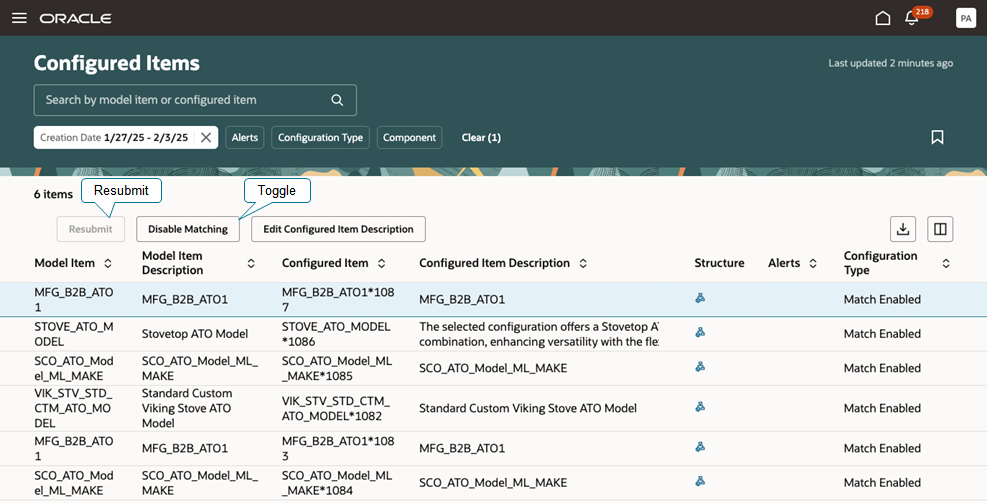This screenshot has width=987, height=503.
Task: Clear all applied filters
Action: pyautogui.click(x=481, y=137)
